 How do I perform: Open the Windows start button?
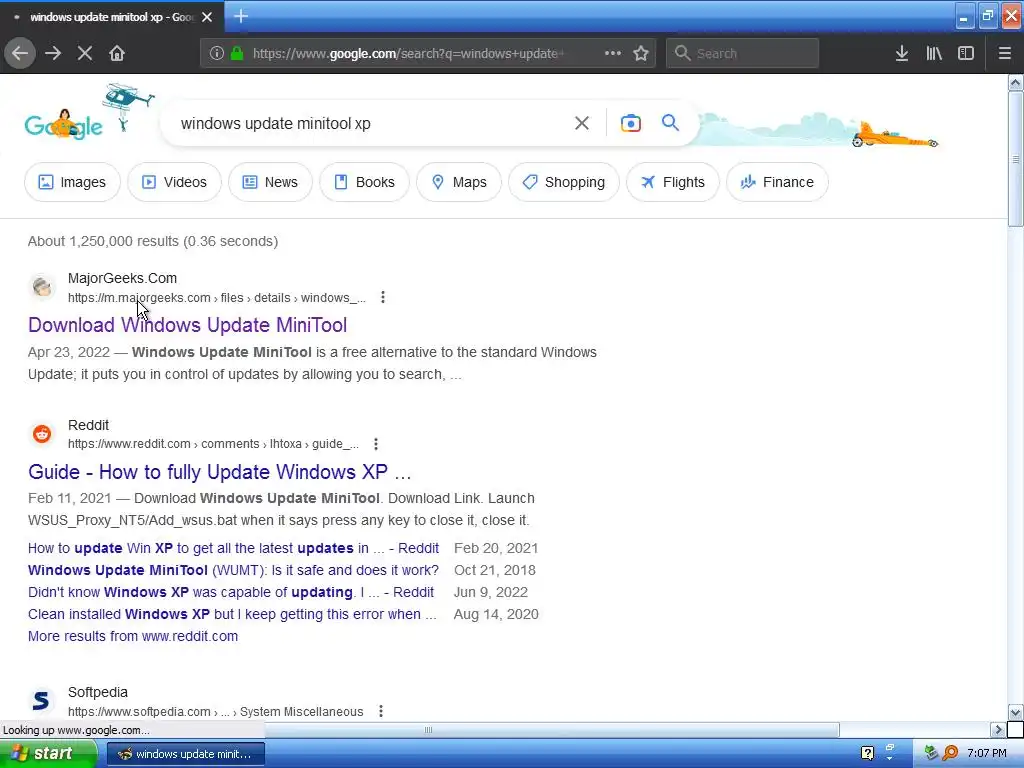point(48,753)
